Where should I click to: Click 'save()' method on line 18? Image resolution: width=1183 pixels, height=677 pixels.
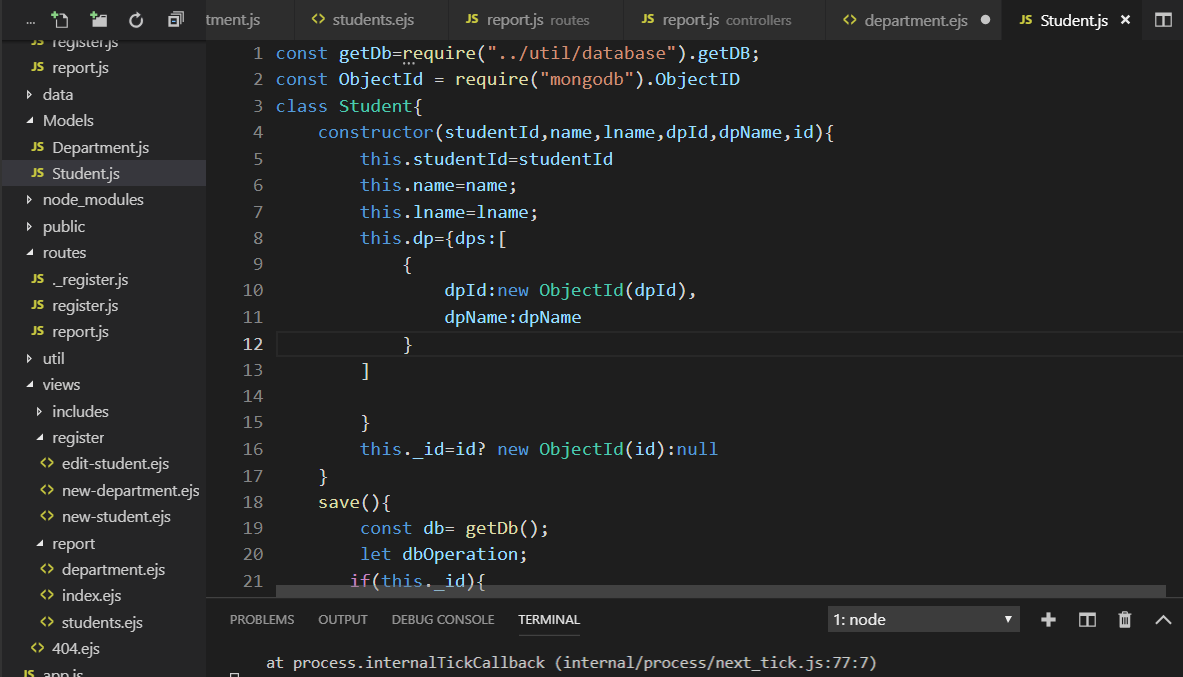(354, 503)
